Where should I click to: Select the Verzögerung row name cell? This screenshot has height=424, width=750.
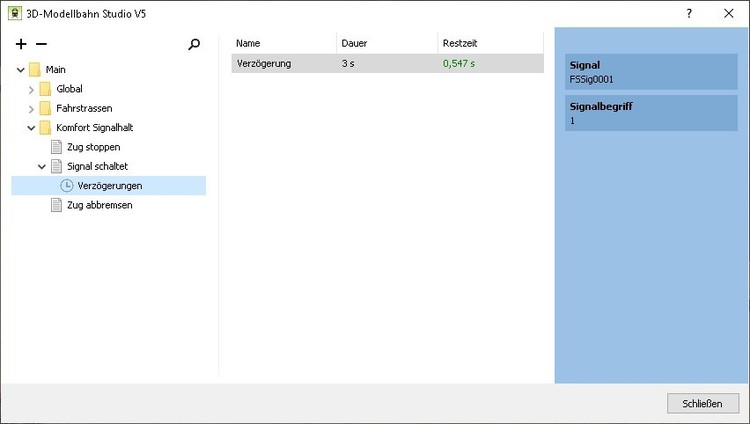(x=264, y=64)
